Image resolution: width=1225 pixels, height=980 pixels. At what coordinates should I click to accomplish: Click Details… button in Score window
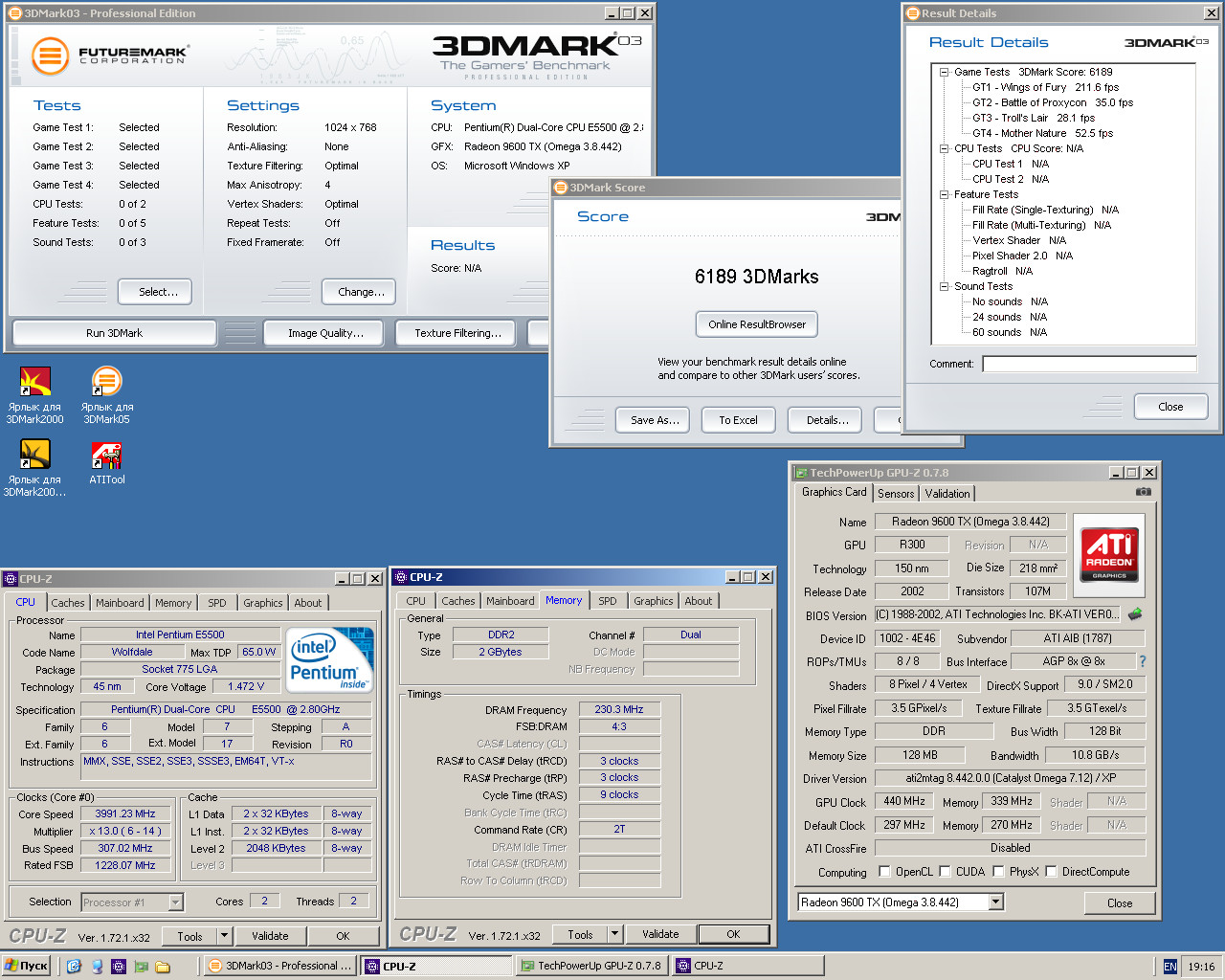[x=827, y=420]
